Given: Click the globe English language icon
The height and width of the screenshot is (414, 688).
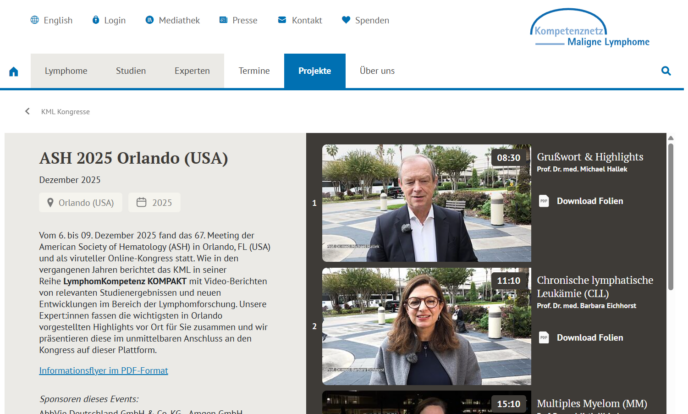Looking at the screenshot, I should point(35,20).
